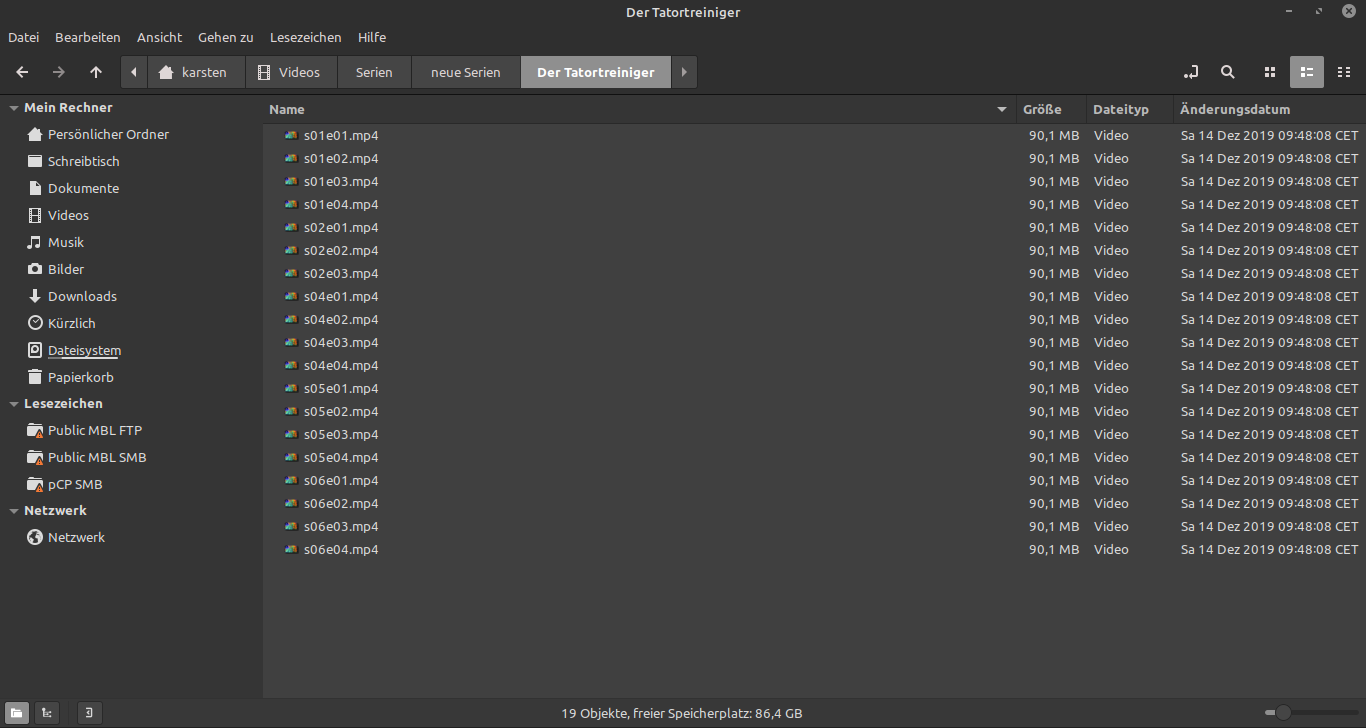Show places in the sidebar
Screen dimensions: 1366x728
click(17, 713)
